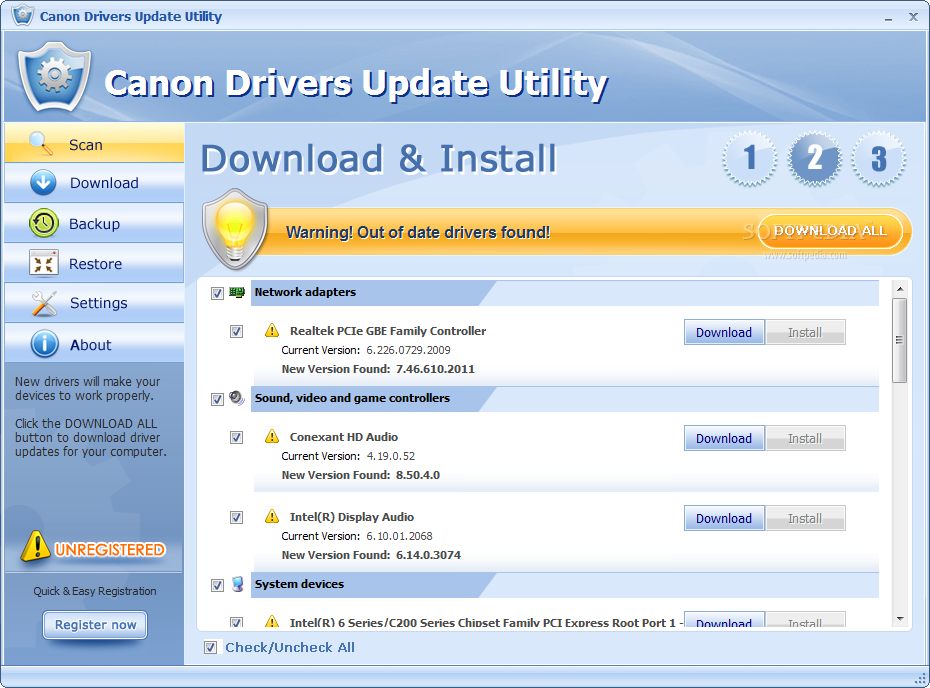Click warning icon beside Conexant HD Audio

(x=272, y=437)
